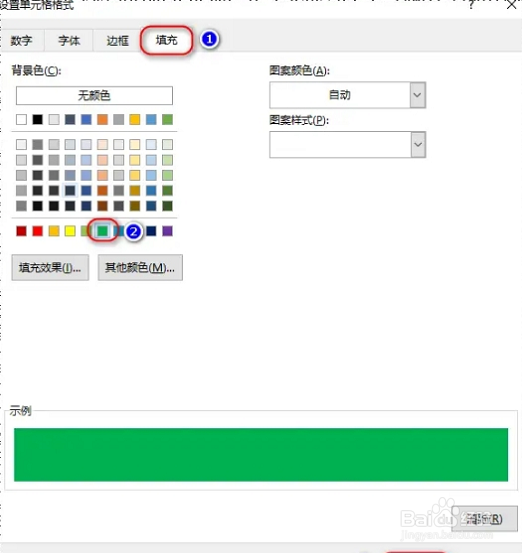
Task: Choose the darkest orange brown shade swatch
Action: click(x=103, y=206)
